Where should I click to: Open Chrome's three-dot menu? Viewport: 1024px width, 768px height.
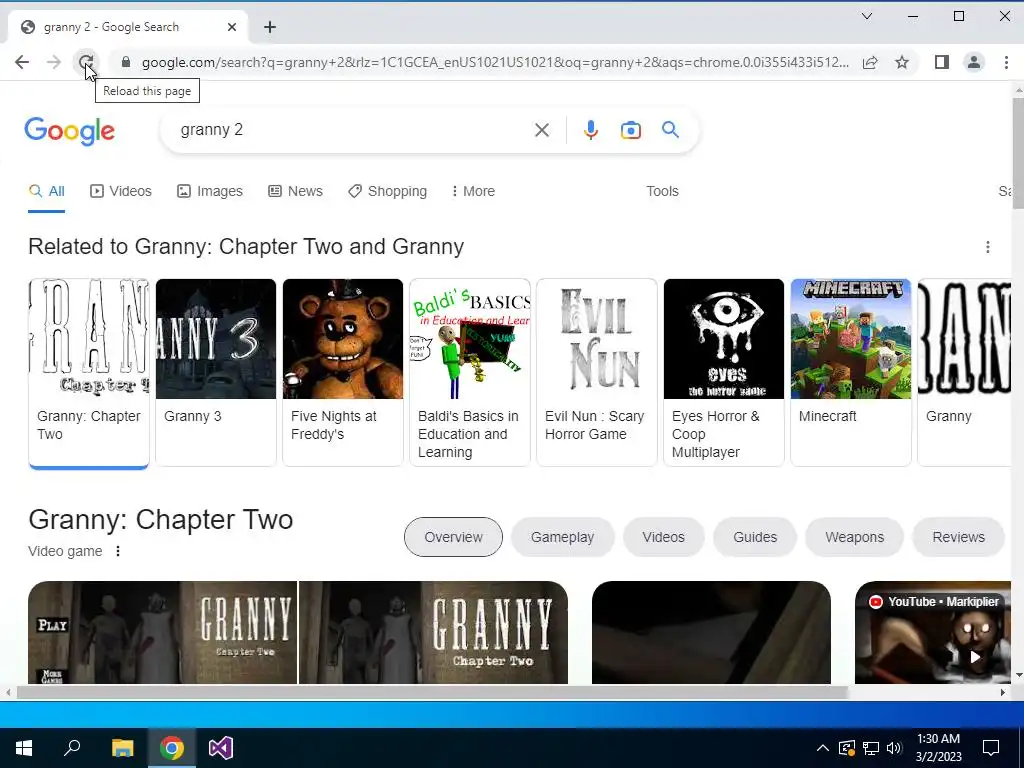pyautogui.click(x=1006, y=62)
